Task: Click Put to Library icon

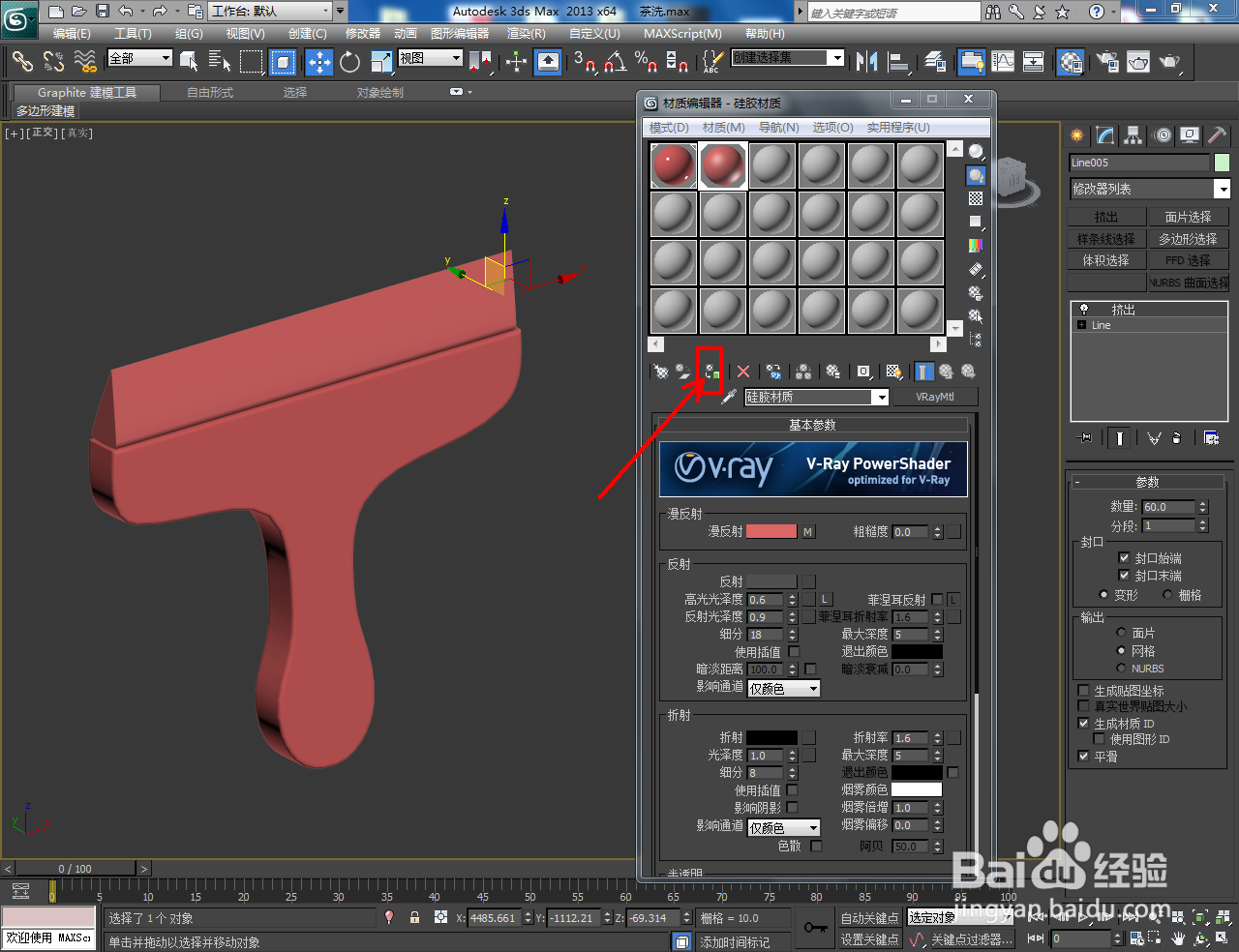Action: click(833, 372)
